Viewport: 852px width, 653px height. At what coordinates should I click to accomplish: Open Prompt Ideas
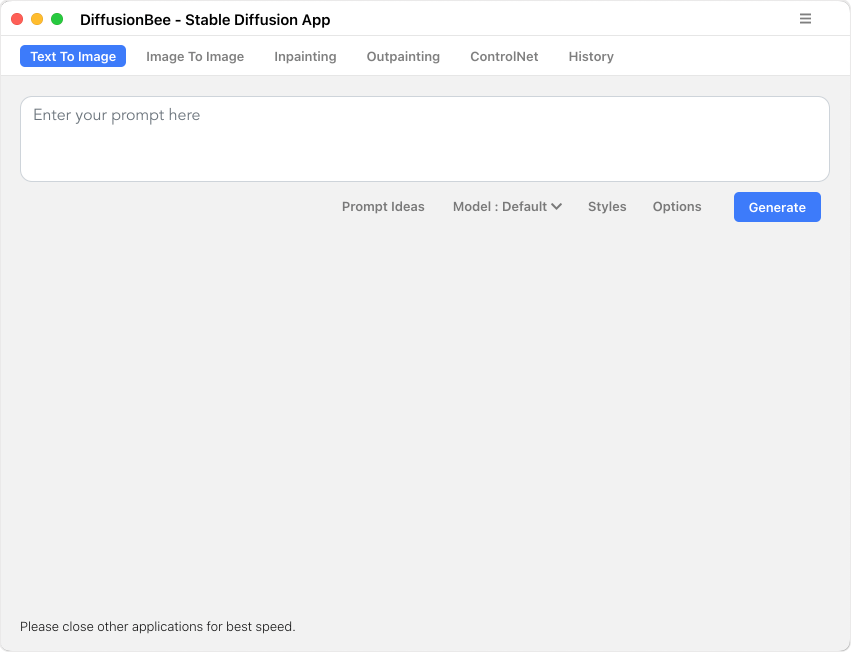pyautogui.click(x=383, y=207)
